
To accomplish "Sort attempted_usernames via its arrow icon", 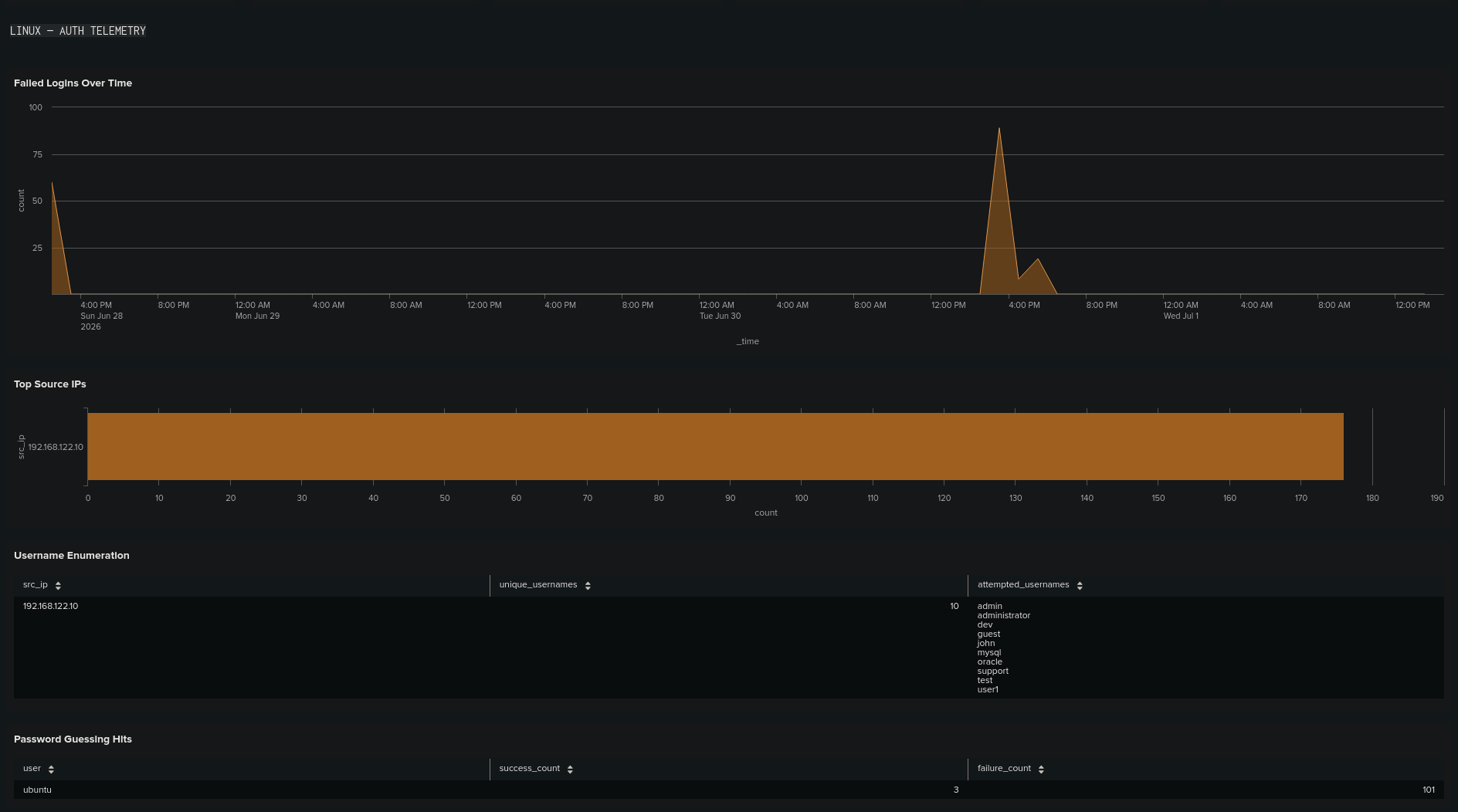I will [x=1080, y=586].
